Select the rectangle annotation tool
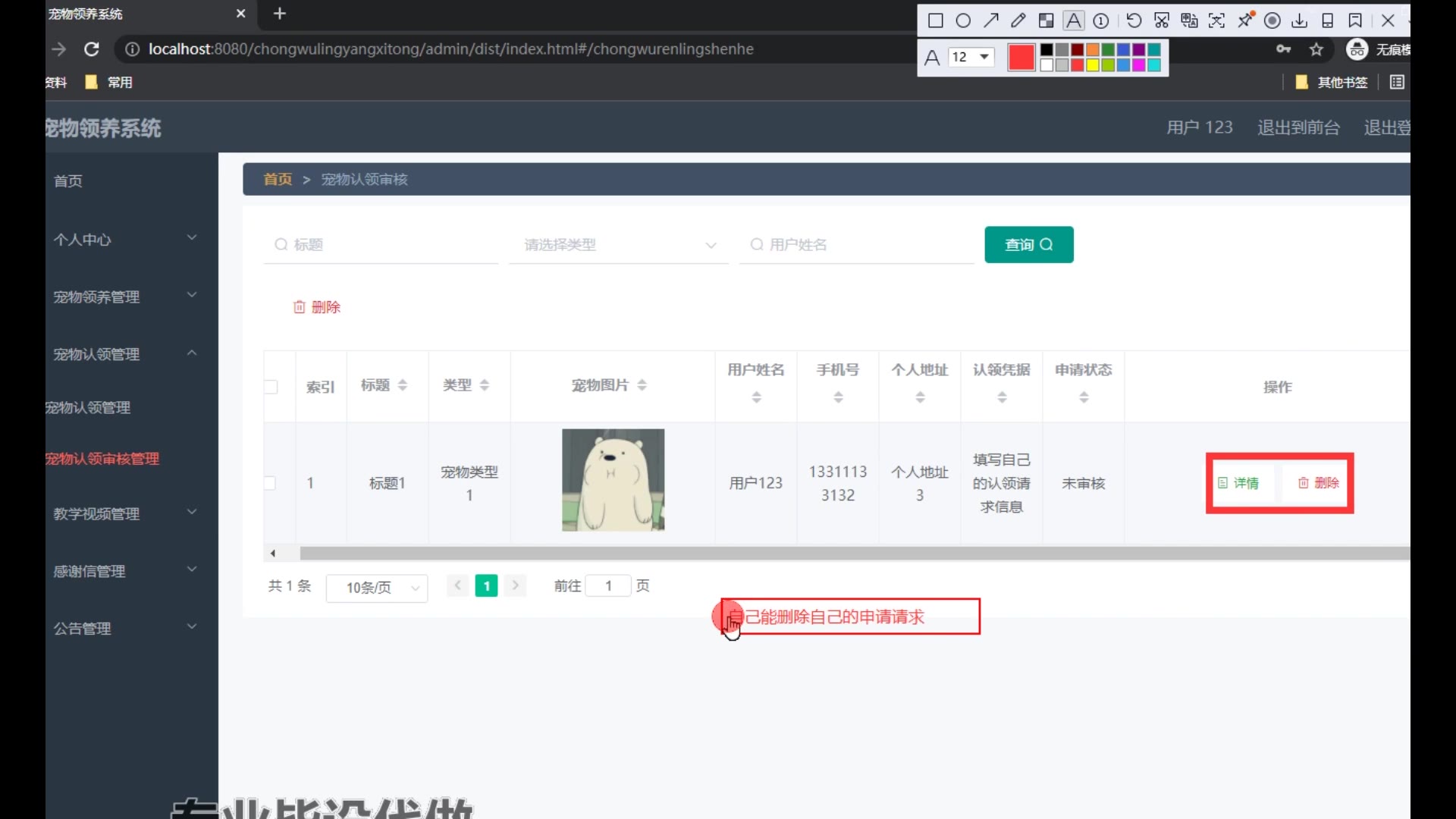This screenshot has height=819, width=1456. [x=936, y=20]
